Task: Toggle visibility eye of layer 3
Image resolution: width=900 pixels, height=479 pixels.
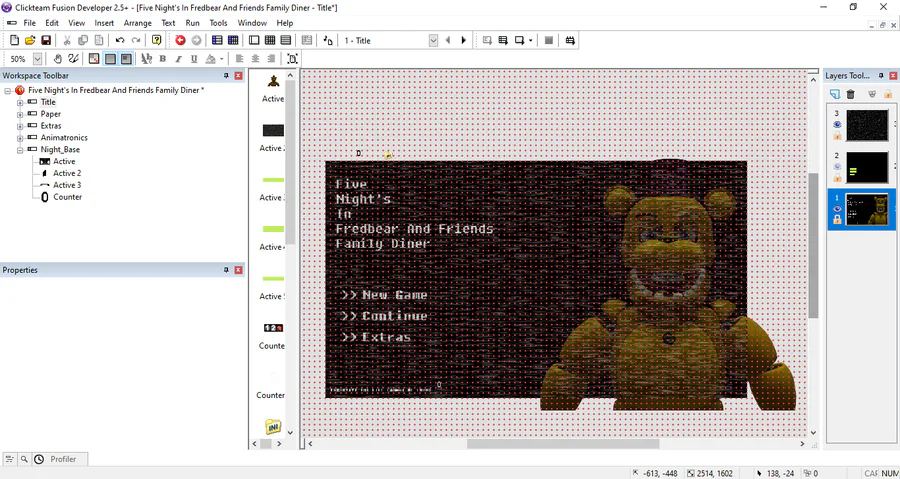Action: click(x=837, y=124)
